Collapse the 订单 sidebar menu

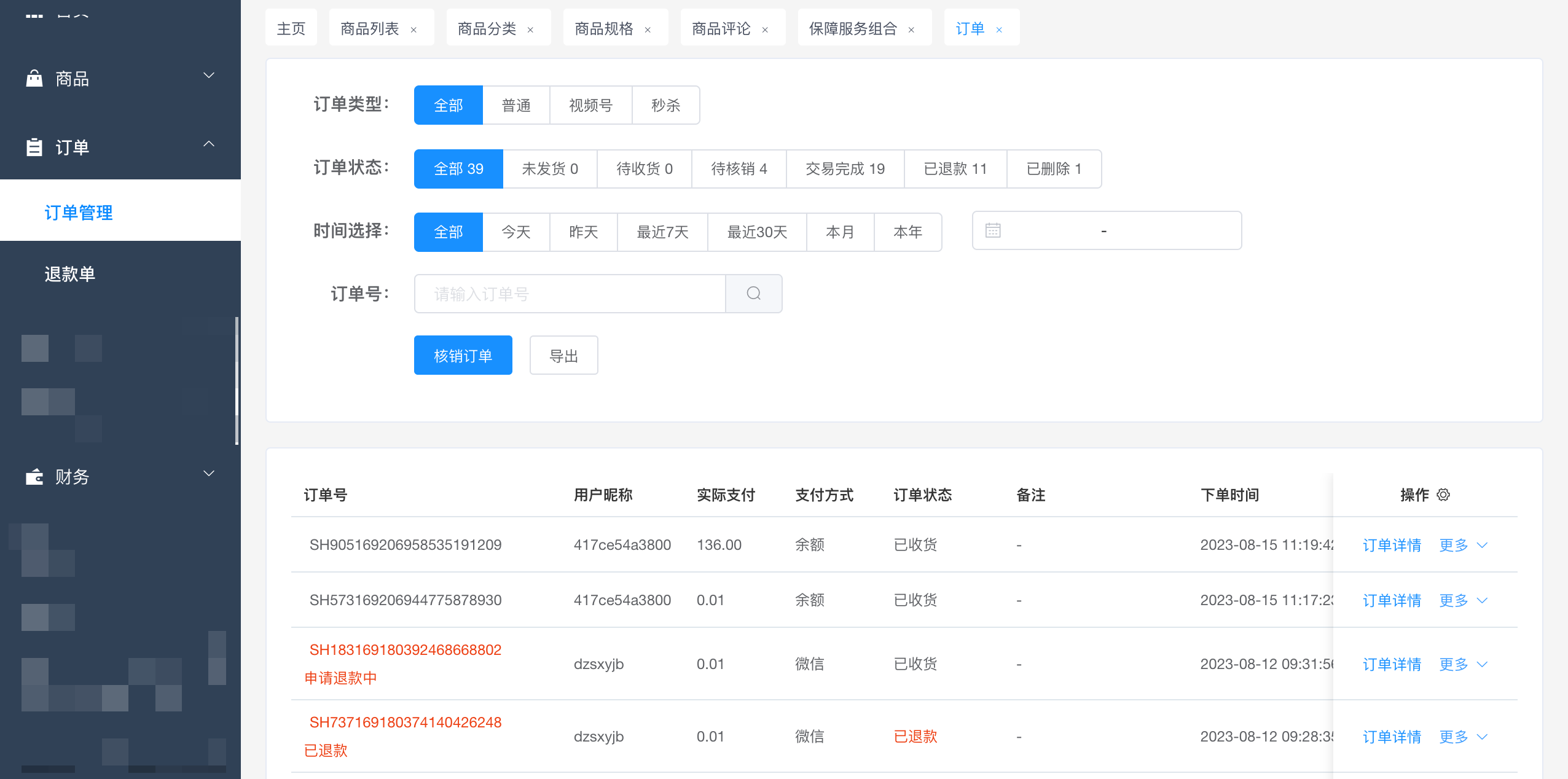coord(209,144)
